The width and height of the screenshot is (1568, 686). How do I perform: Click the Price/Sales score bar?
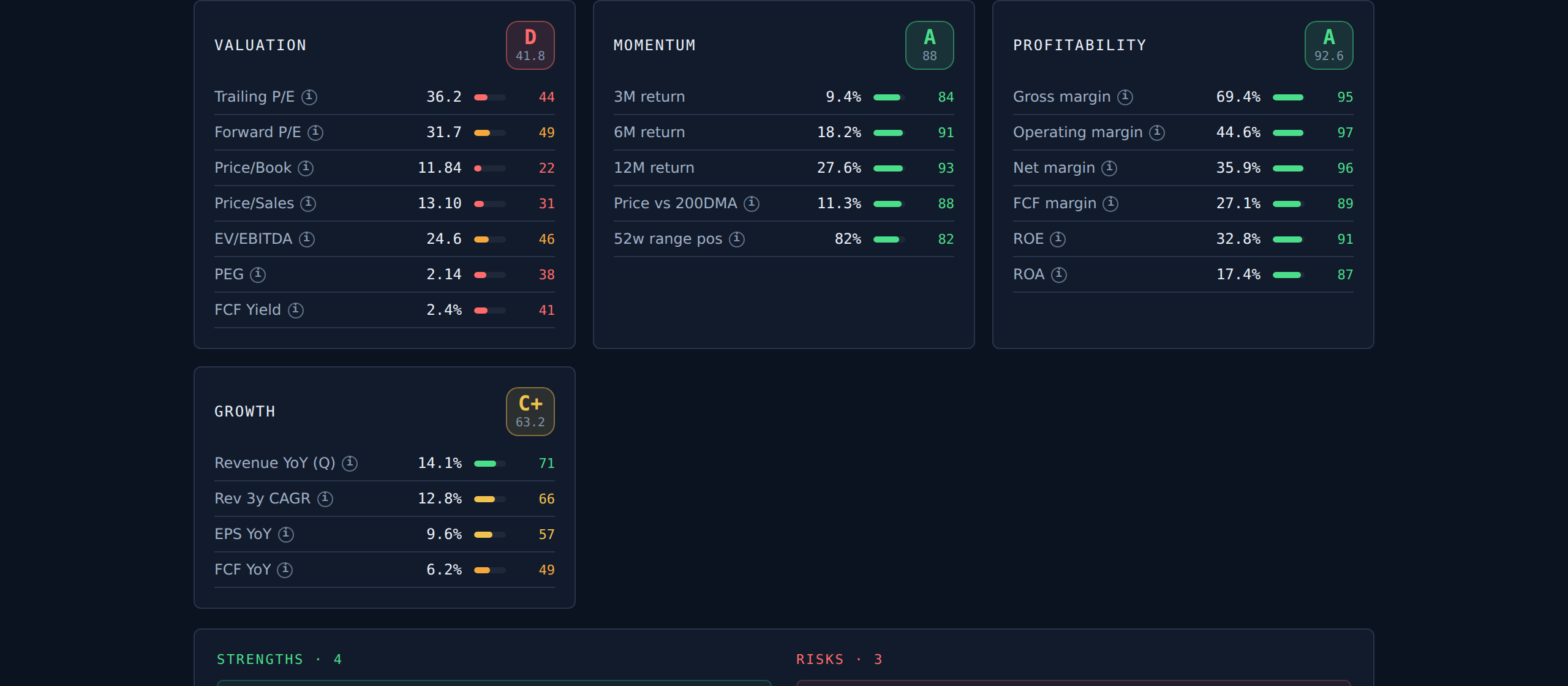click(x=490, y=204)
